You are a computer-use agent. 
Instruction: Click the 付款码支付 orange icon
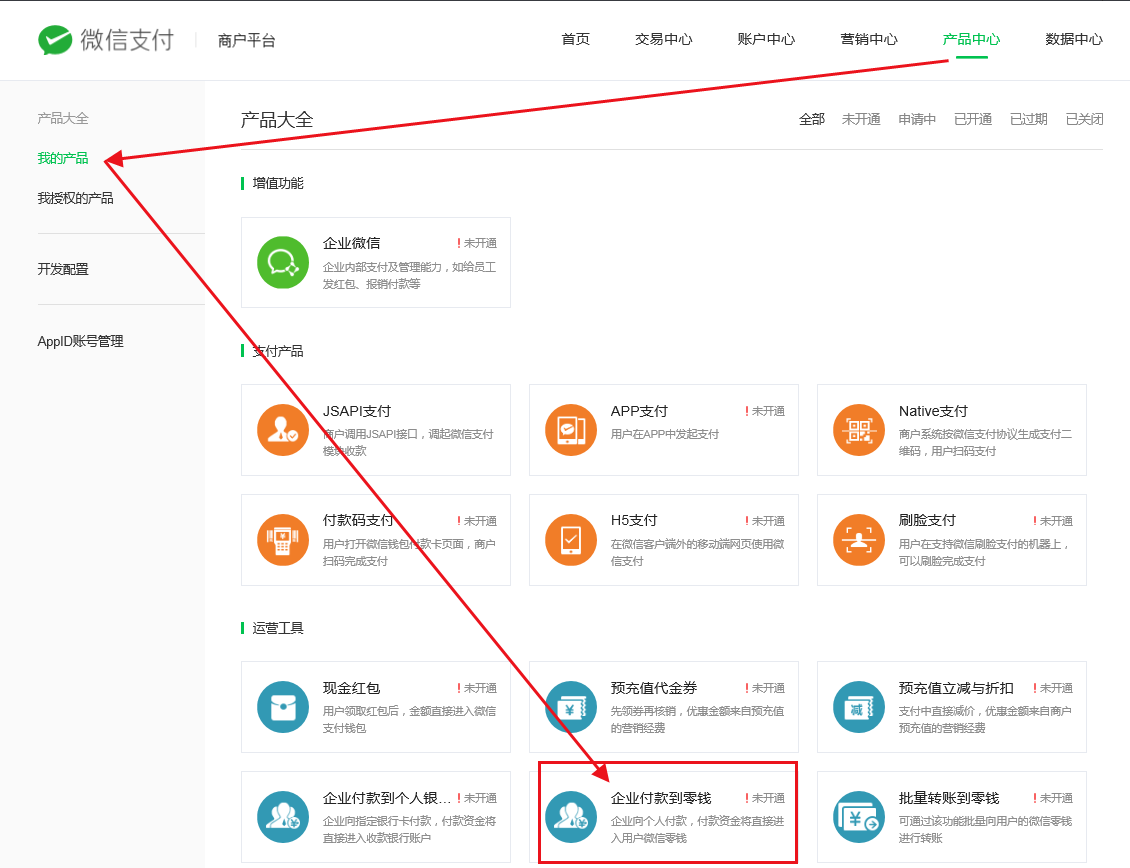click(x=283, y=540)
